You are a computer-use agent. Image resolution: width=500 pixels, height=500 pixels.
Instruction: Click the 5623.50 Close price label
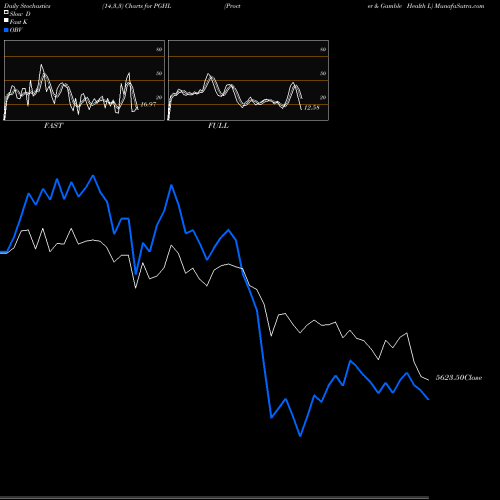(x=459, y=378)
